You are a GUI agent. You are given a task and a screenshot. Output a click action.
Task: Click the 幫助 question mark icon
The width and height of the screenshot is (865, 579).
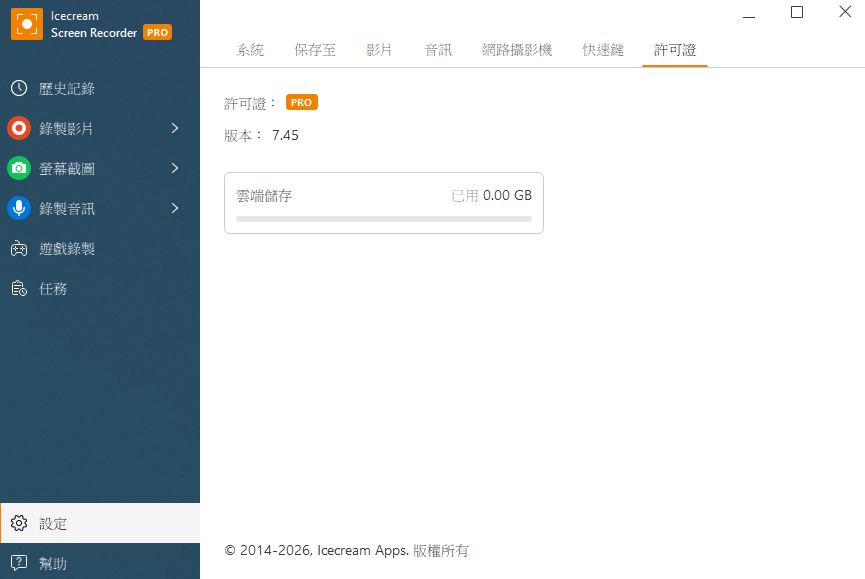(19, 563)
